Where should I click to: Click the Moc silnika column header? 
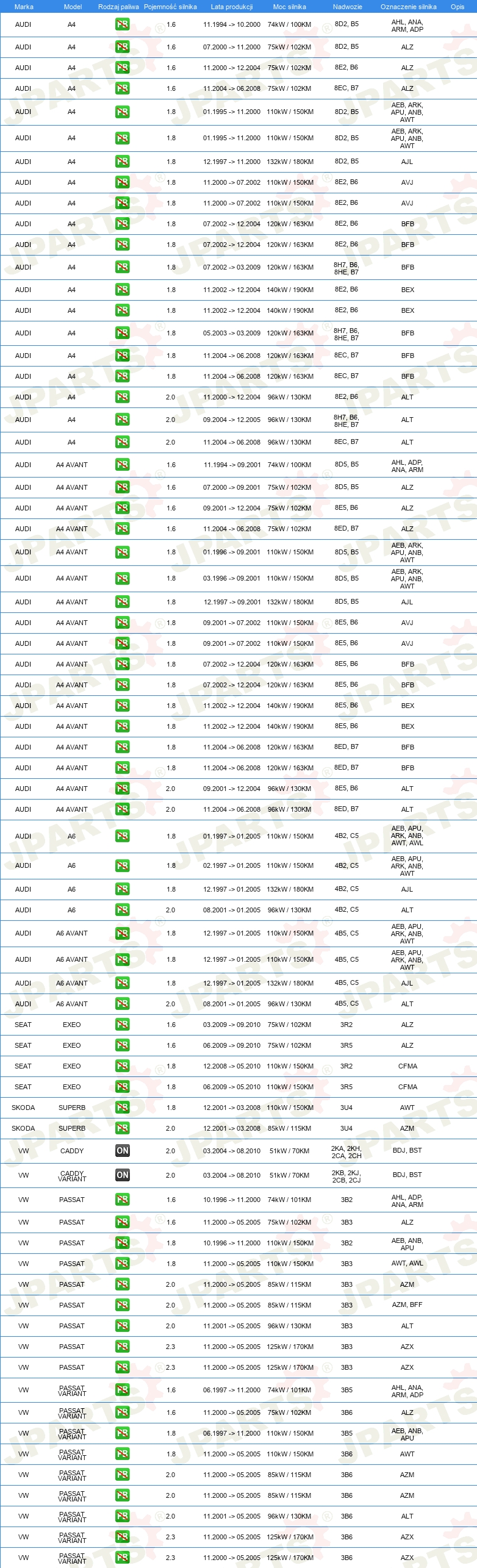click(x=290, y=7)
